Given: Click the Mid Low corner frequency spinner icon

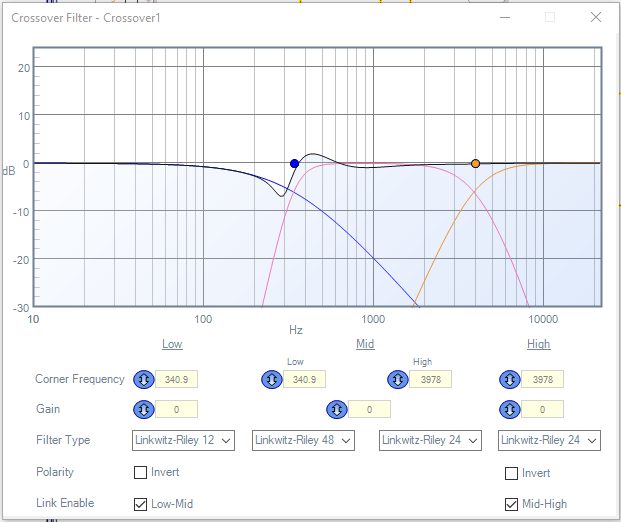Looking at the screenshot, I should [271, 380].
